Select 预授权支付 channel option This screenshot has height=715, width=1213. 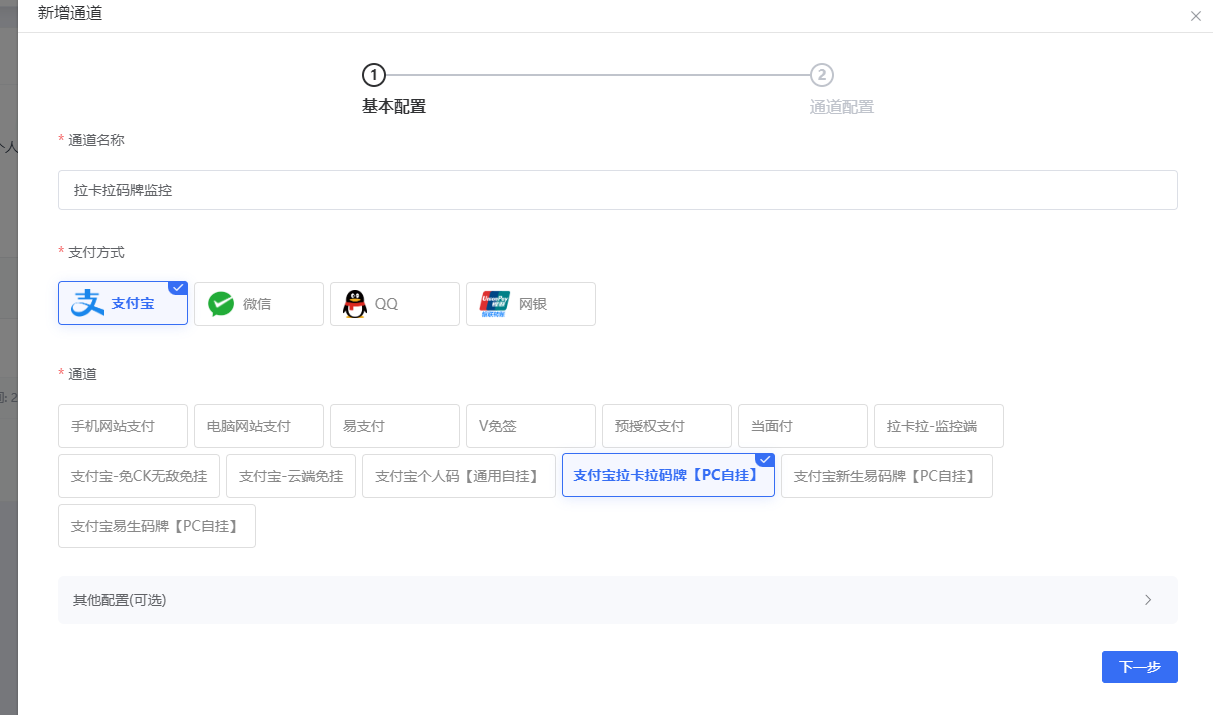pos(667,426)
